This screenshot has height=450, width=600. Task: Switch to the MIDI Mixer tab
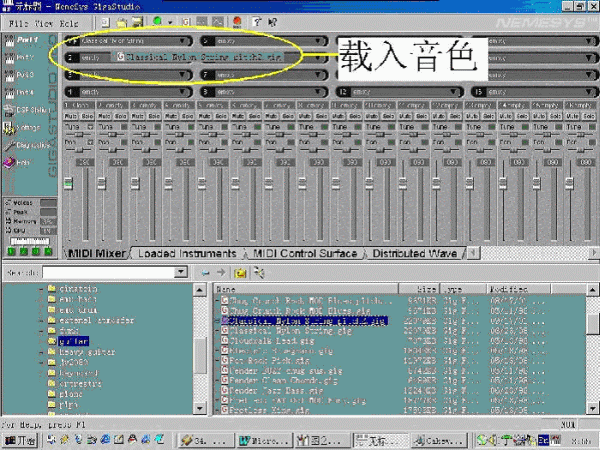coord(97,254)
